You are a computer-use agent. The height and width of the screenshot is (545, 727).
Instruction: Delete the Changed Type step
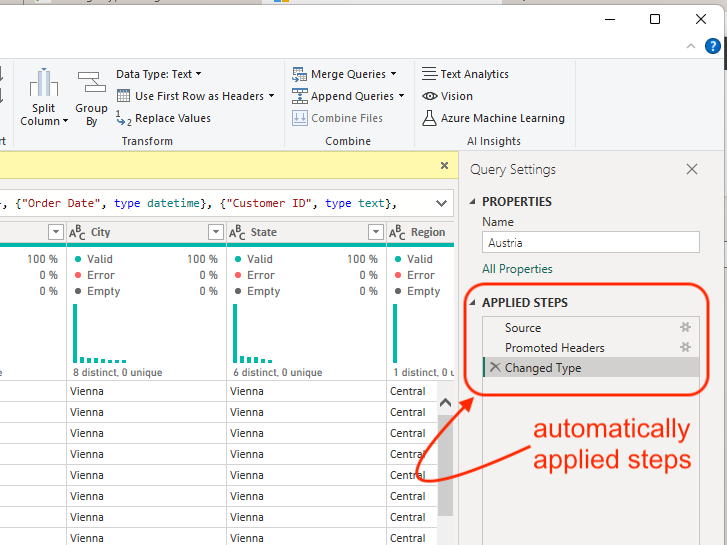pos(495,368)
